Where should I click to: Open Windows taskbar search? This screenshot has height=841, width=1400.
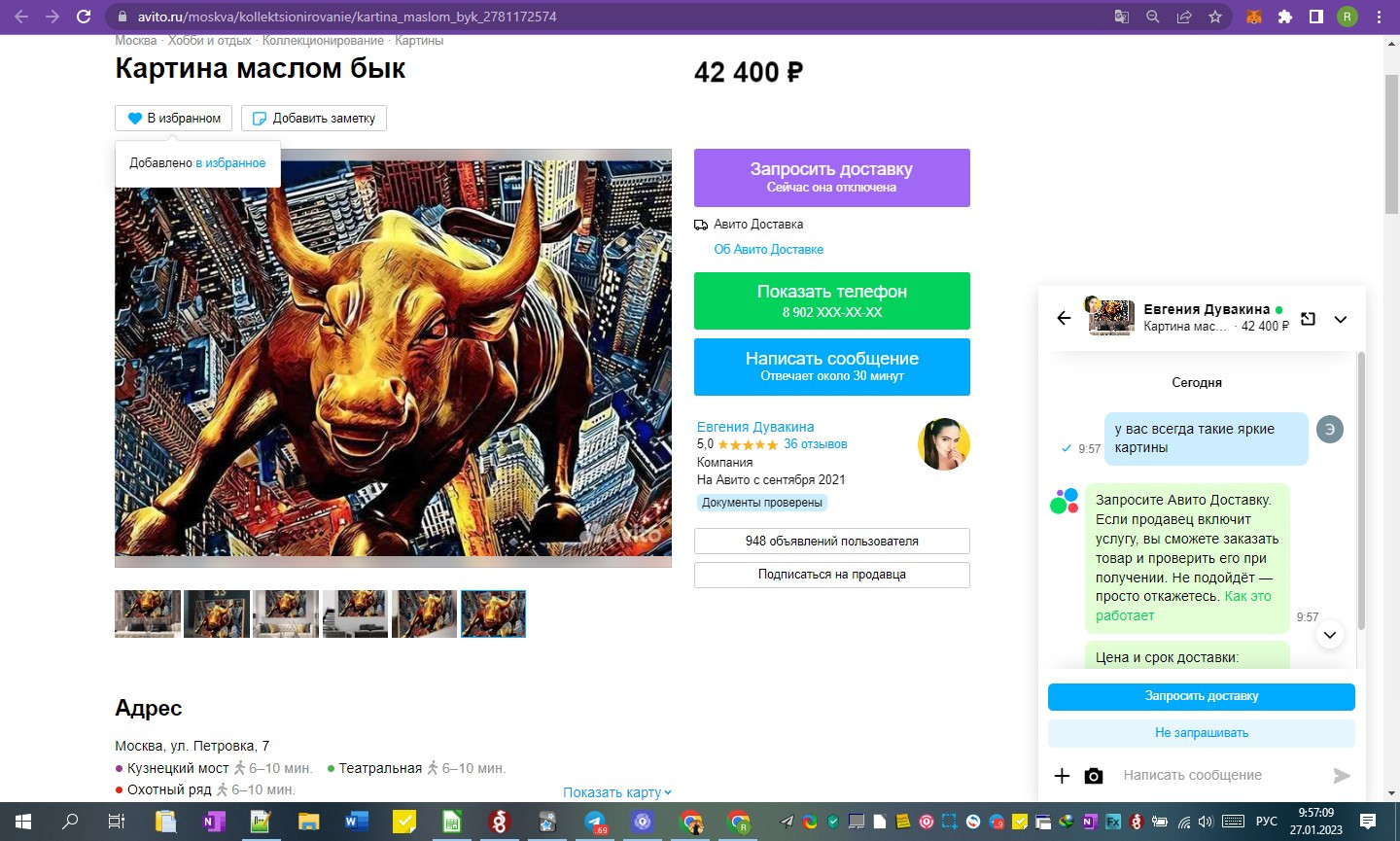click(x=70, y=822)
